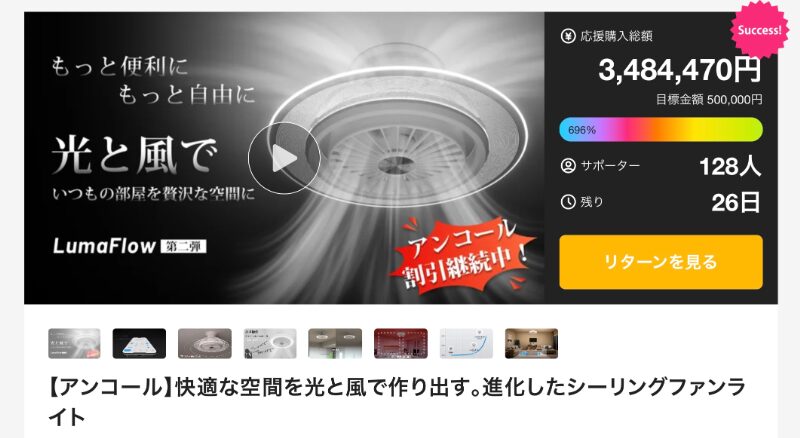The width and height of the screenshot is (800, 438).
Task: Select the seventh thumbnail showing a graph
Action: point(466,344)
